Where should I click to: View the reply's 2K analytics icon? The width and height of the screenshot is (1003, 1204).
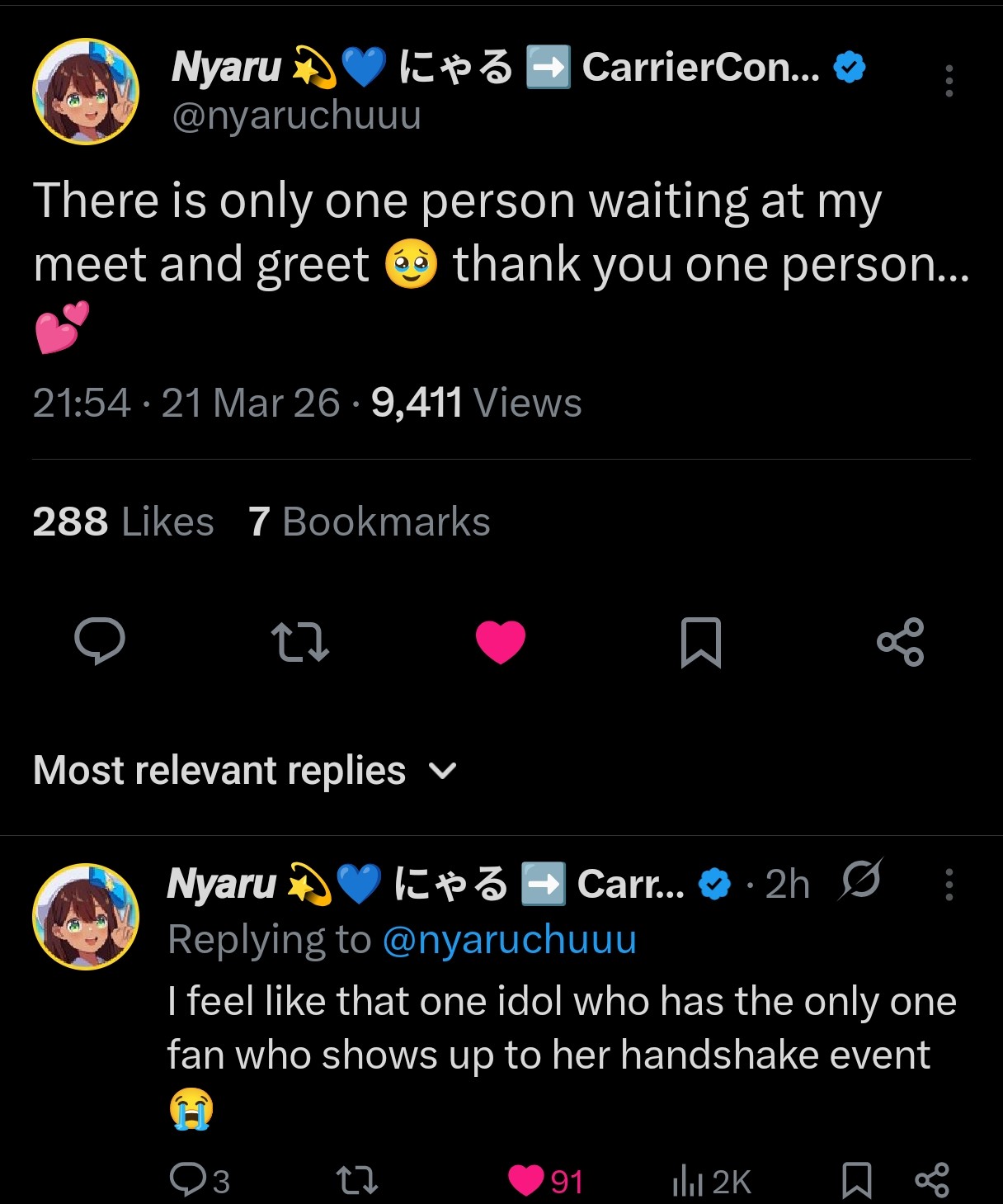712,1181
